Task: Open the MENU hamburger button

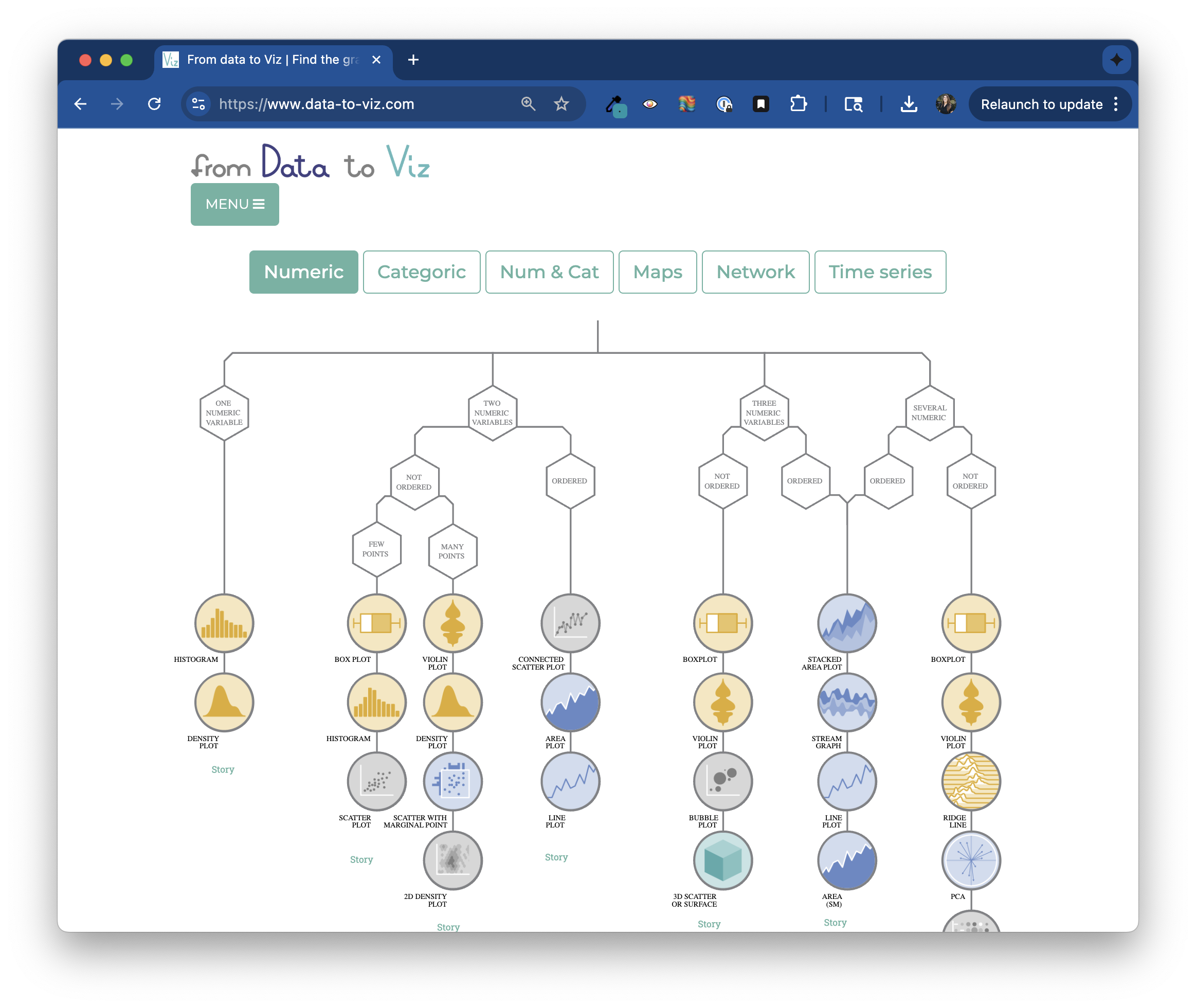Action: [x=235, y=204]
